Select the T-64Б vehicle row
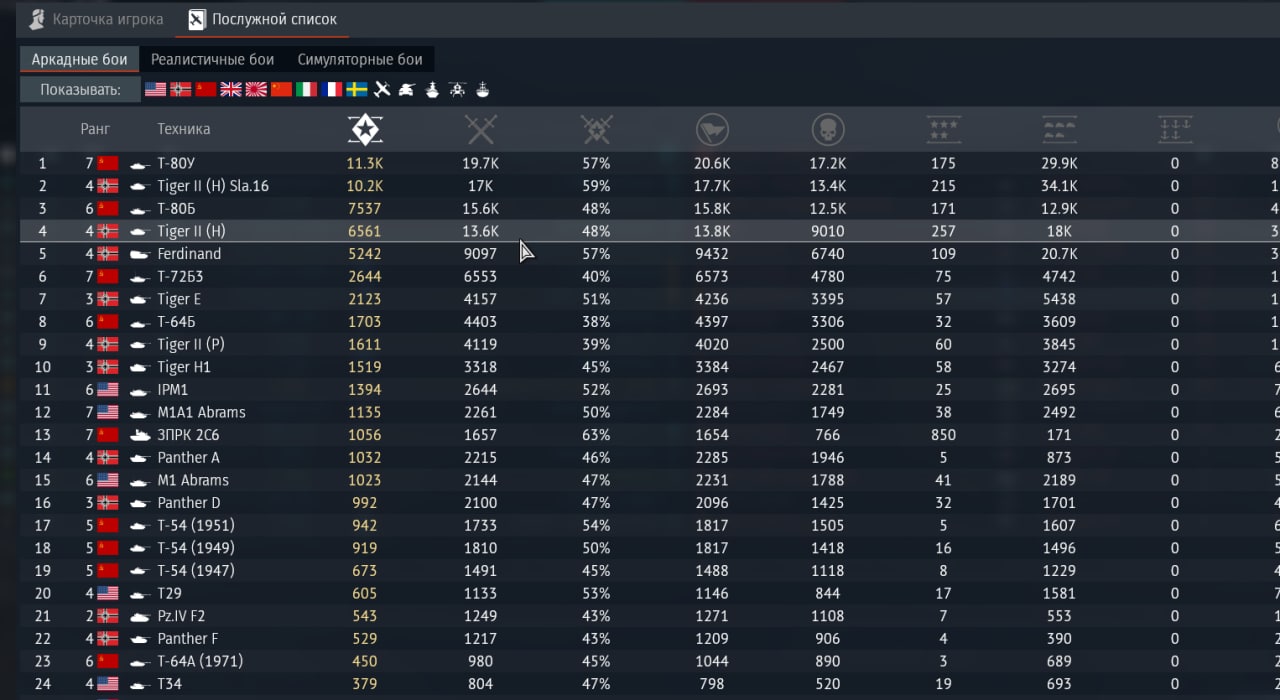1280x700 pixels. tap(650, 322)
